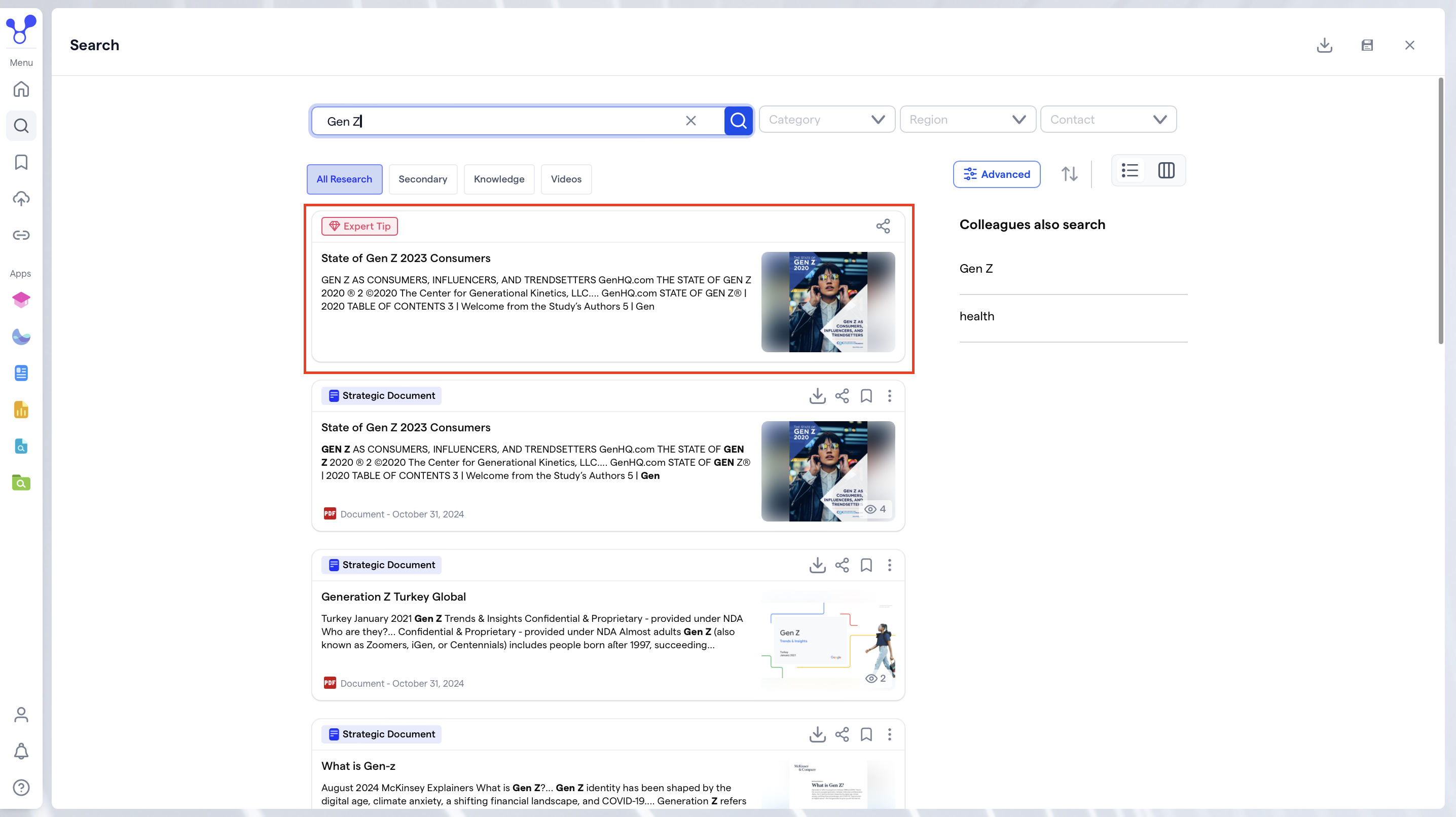
Task: Launch the blue document list app
Action: (21, 373)
